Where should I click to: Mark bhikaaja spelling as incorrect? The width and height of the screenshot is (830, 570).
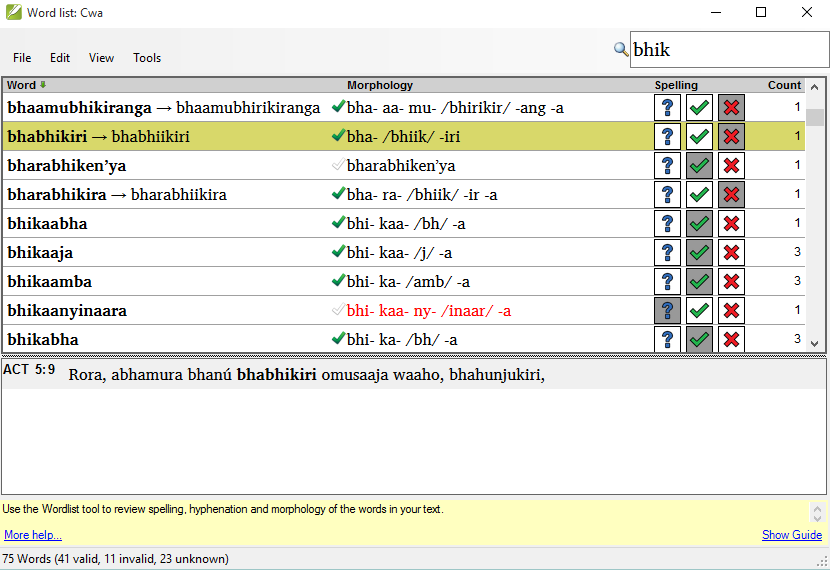click(731, 252)
